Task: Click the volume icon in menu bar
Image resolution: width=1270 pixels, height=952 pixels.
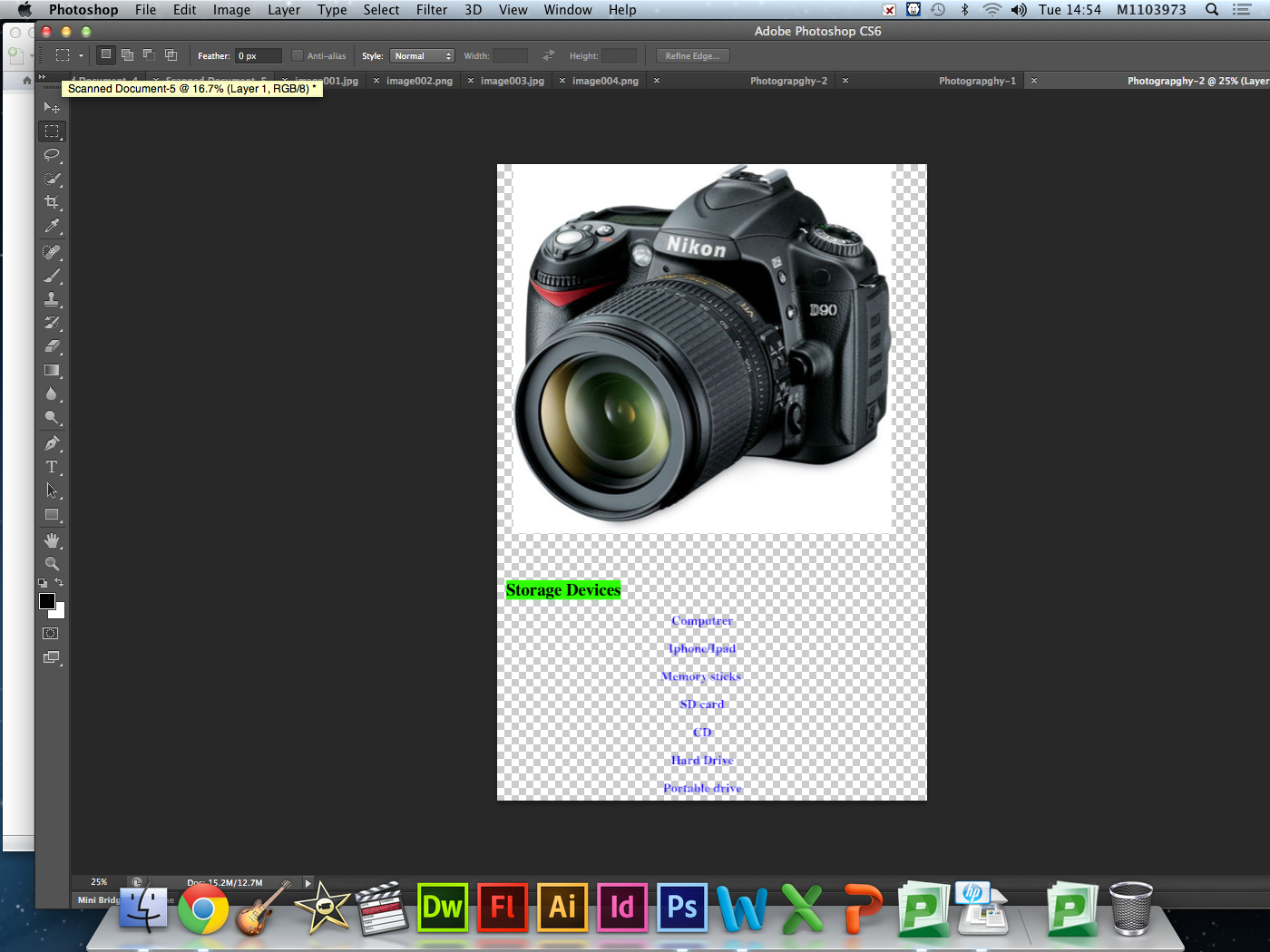Action: pyautogui.click(x=1019, y=10)
